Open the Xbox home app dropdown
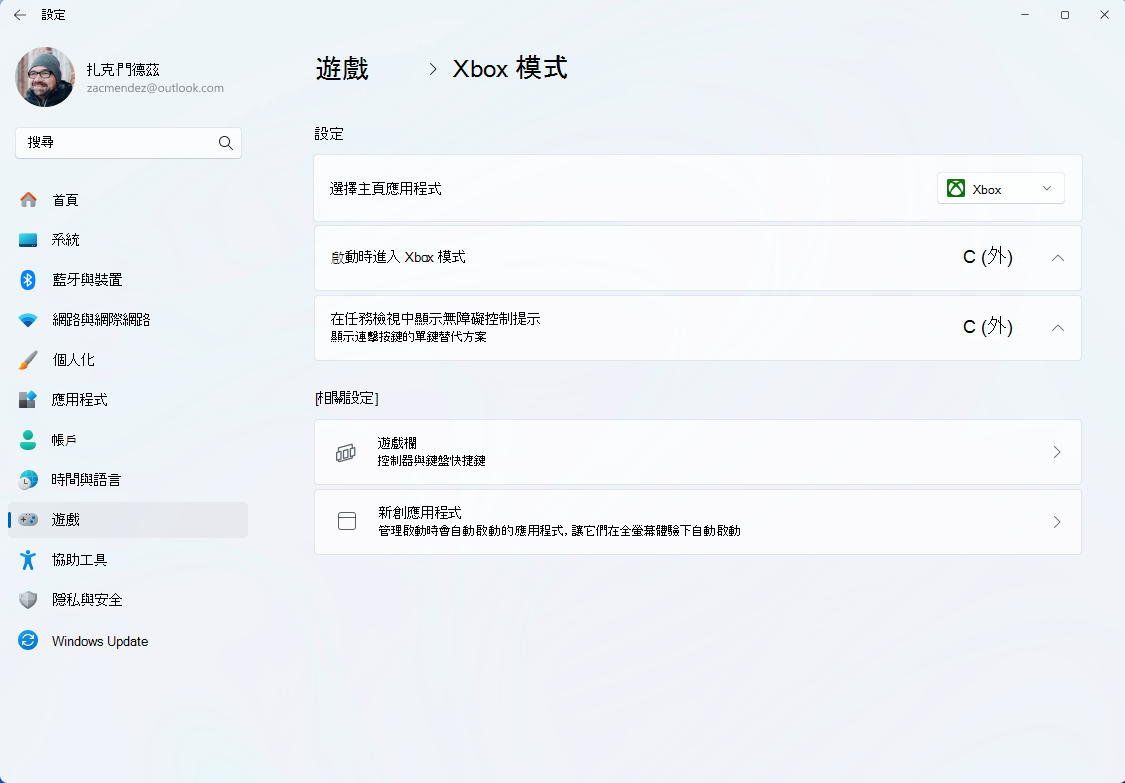The image size is (1125, 783). (1000, 189)
